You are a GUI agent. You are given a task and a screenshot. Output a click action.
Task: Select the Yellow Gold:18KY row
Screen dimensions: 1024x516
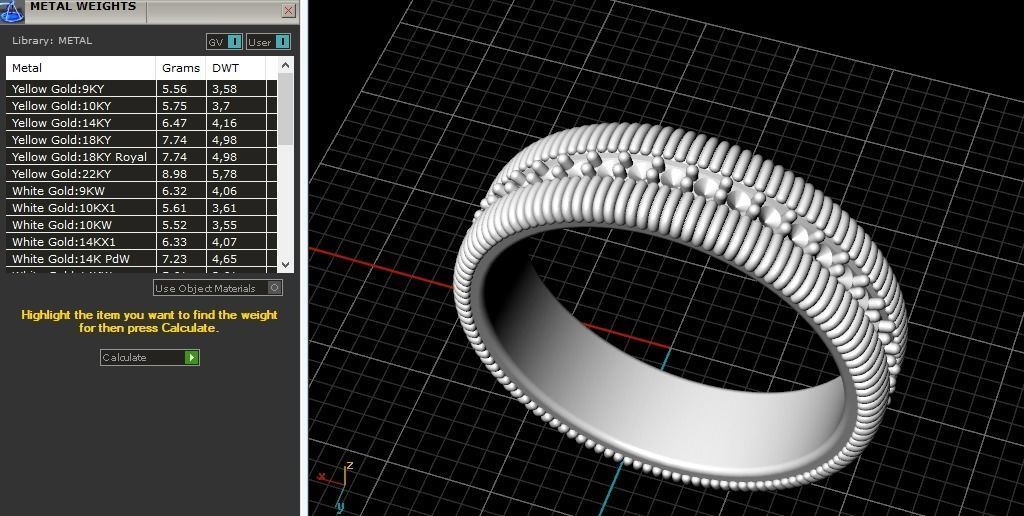point(142,140)
